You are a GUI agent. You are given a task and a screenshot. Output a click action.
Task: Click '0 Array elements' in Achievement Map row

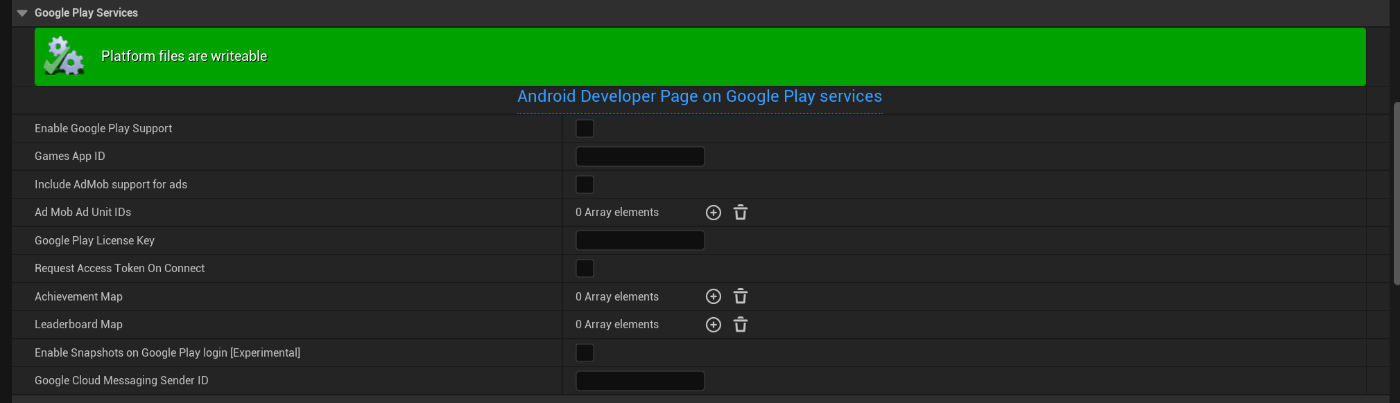(x=617, y=296)
